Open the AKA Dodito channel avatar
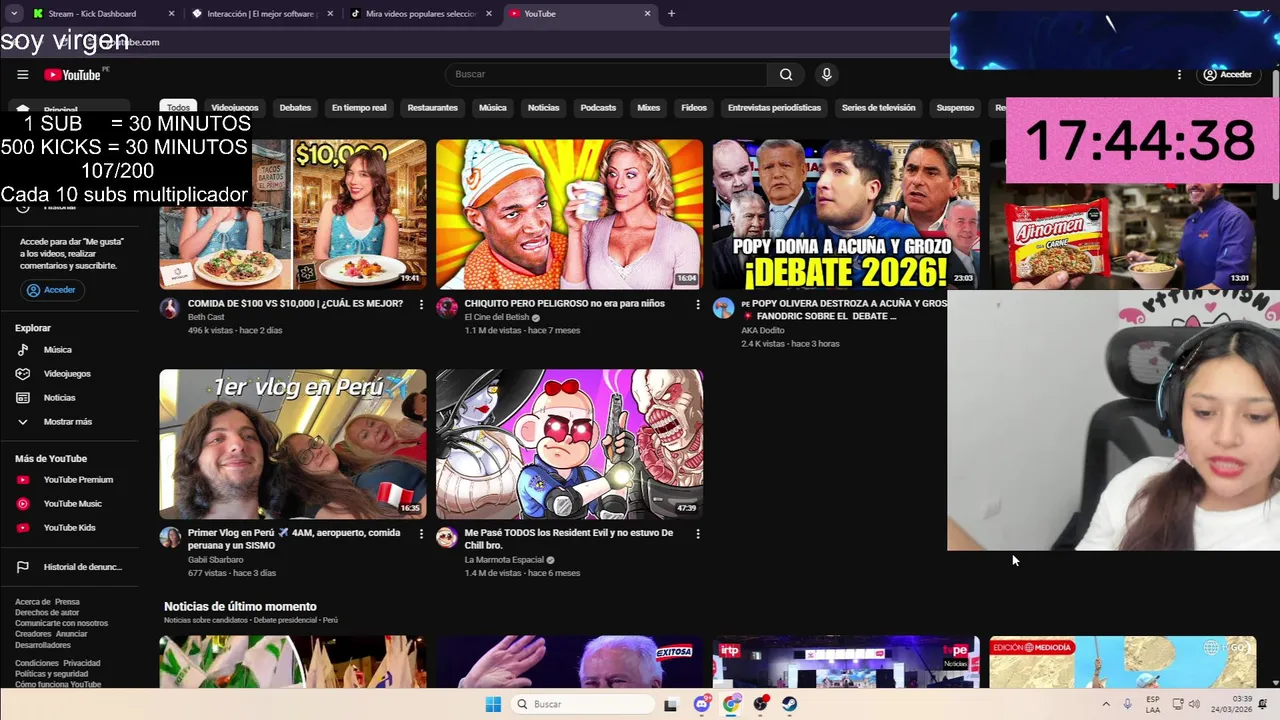Screen dimensions: 1280x720 point(723,308)
